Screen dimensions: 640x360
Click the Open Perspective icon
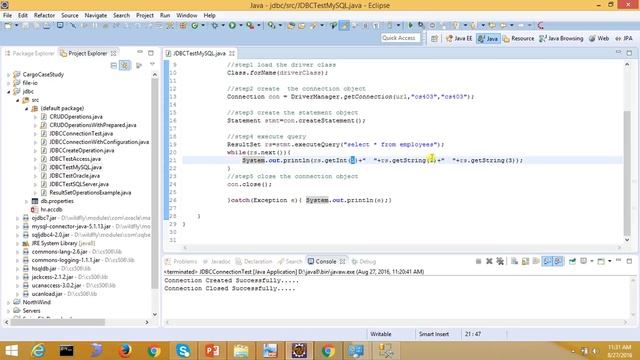435,38
